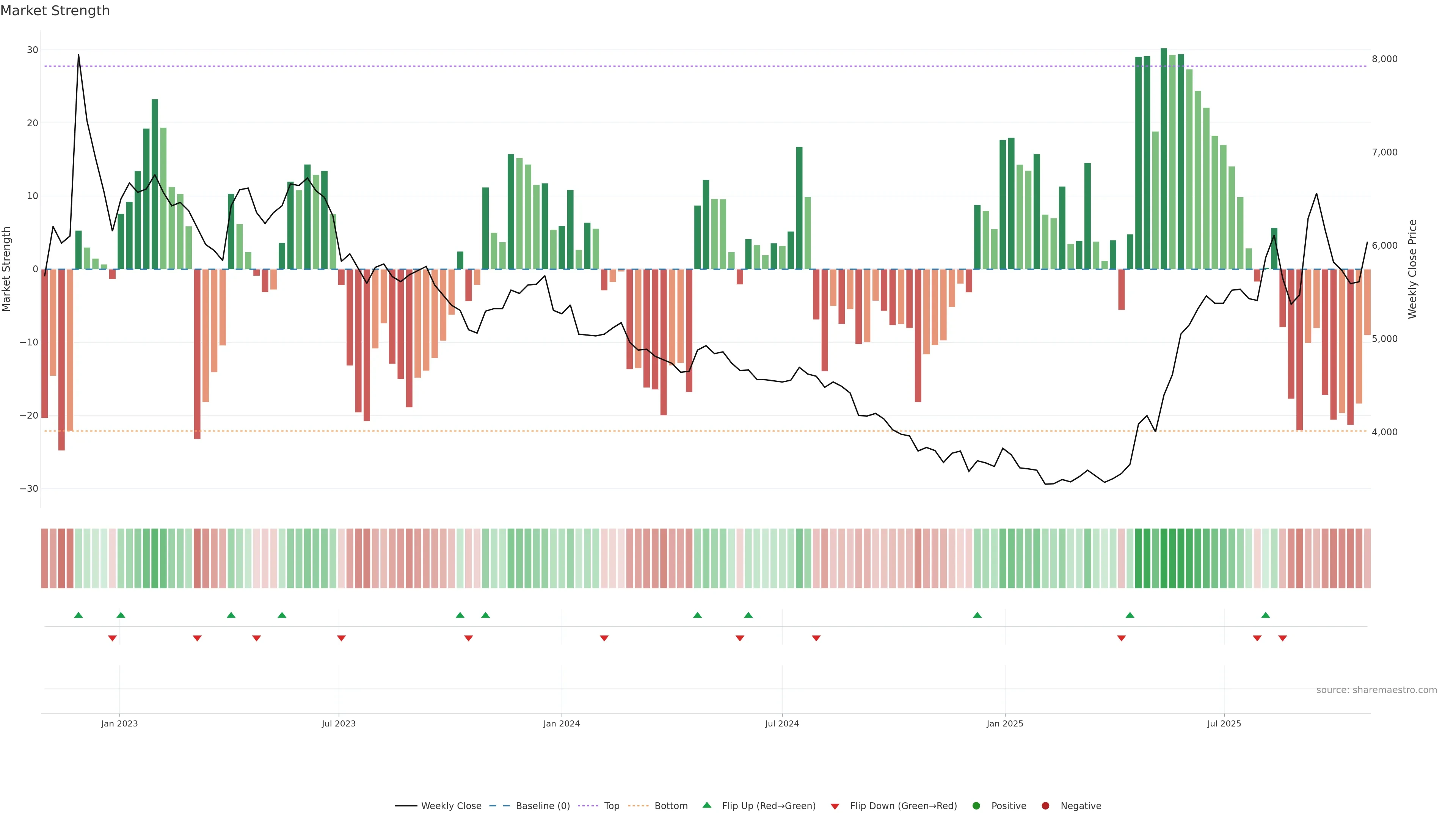This screenshot has width=1456, height=819.
Task: Click the tallest dark green strength bar
Action: click(x=1164, y=158)
